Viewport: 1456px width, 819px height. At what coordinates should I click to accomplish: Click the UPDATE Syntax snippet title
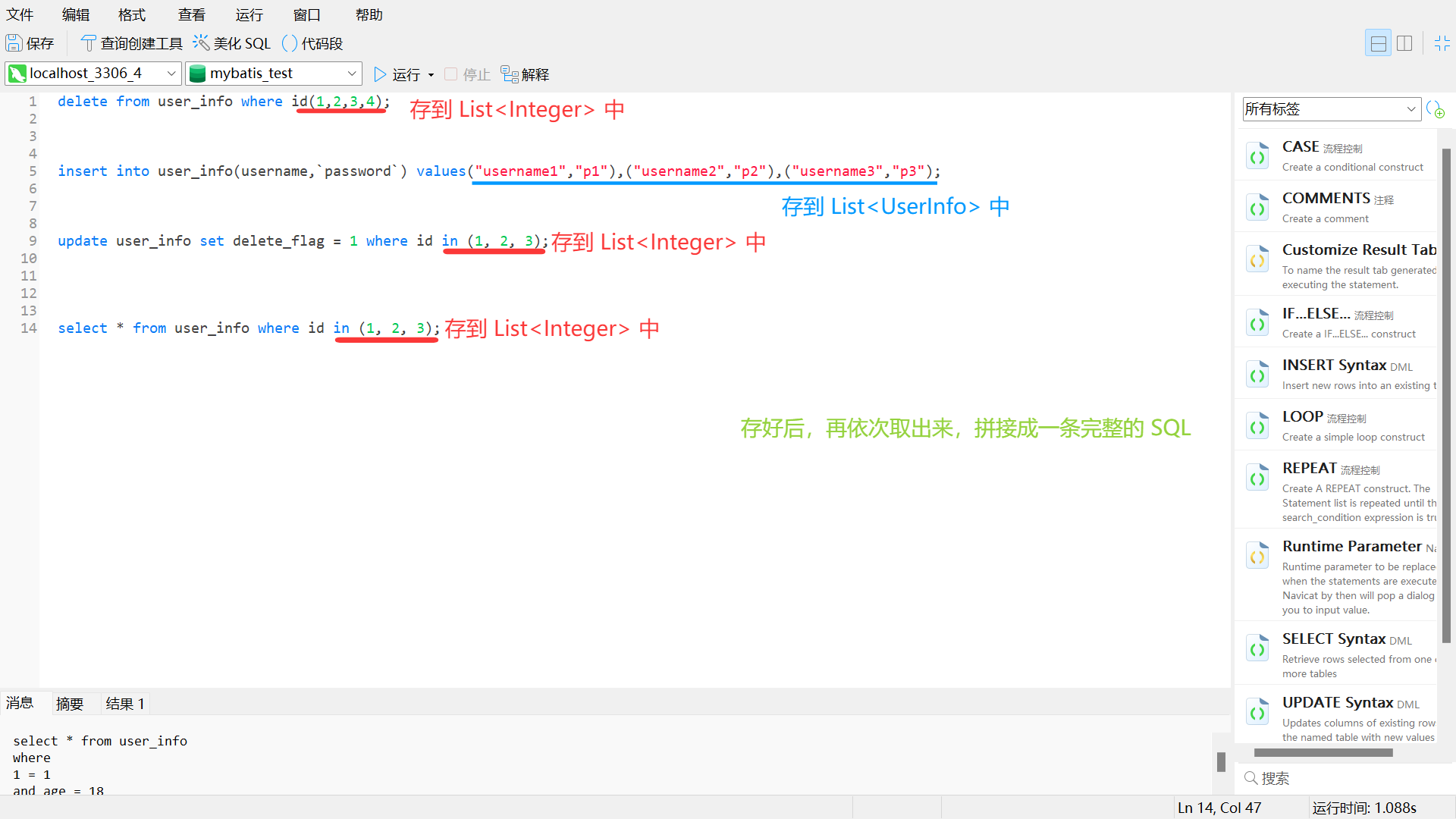click(1338, 702)
